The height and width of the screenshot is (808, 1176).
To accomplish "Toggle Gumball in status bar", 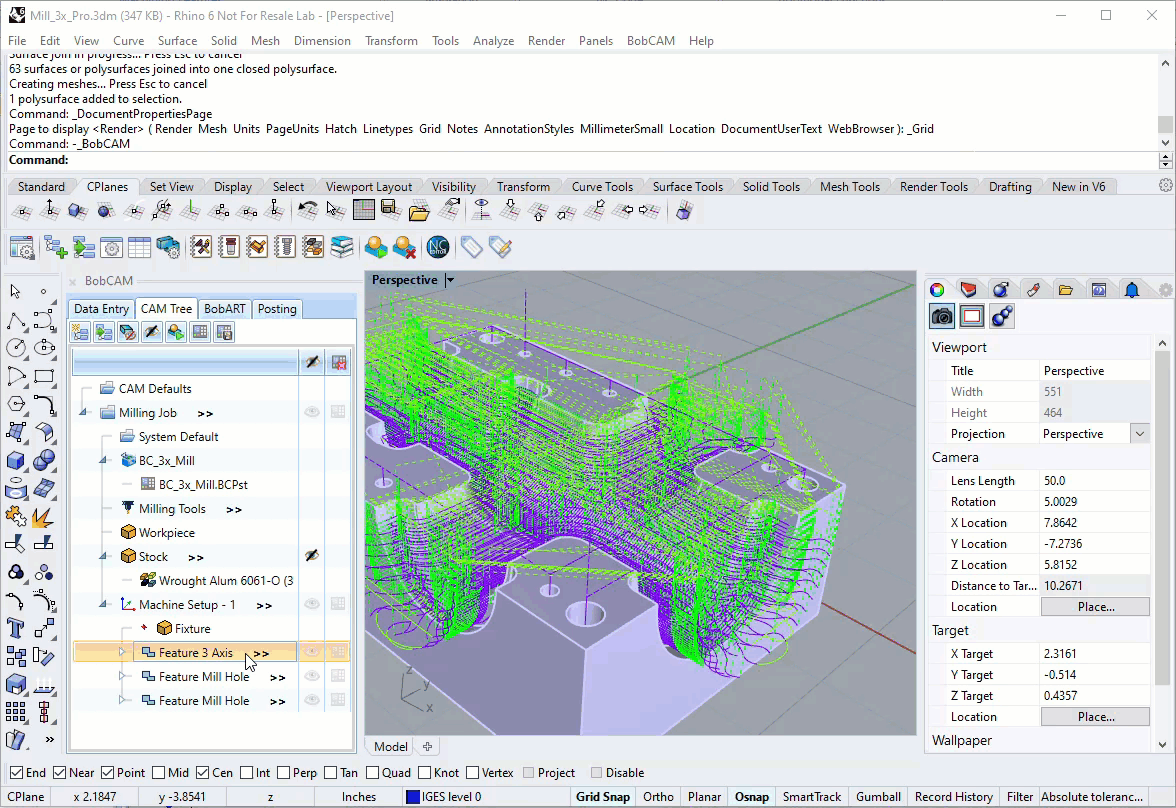I will pos(878,797).
